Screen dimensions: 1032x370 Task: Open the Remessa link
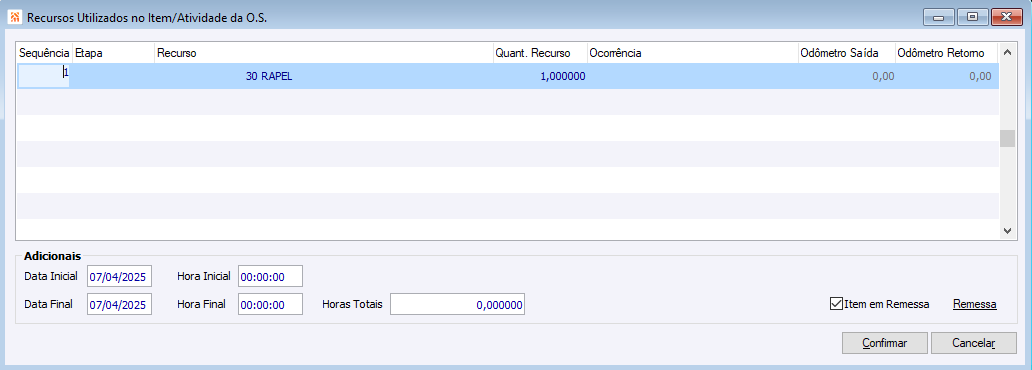975,304
